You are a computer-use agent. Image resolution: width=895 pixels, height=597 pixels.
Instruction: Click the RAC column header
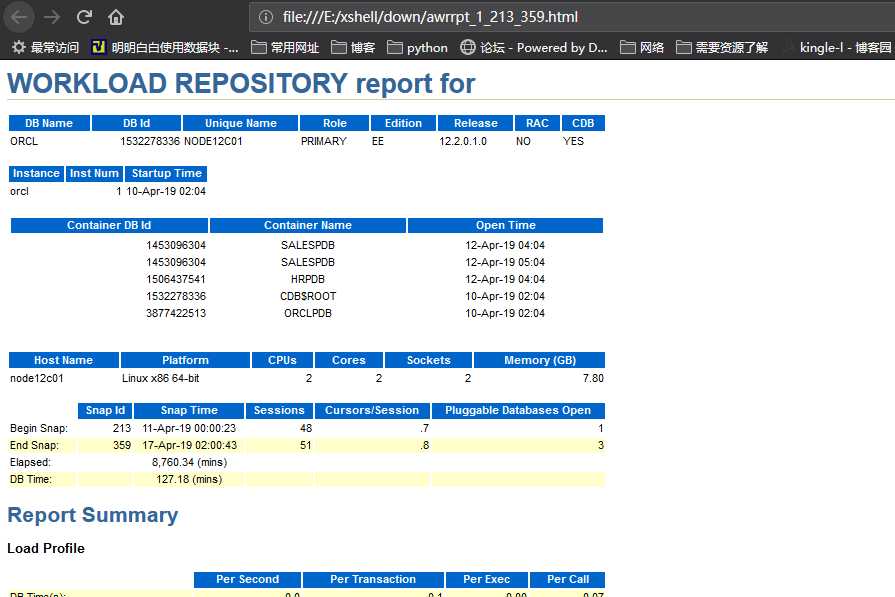click(537, 123)
